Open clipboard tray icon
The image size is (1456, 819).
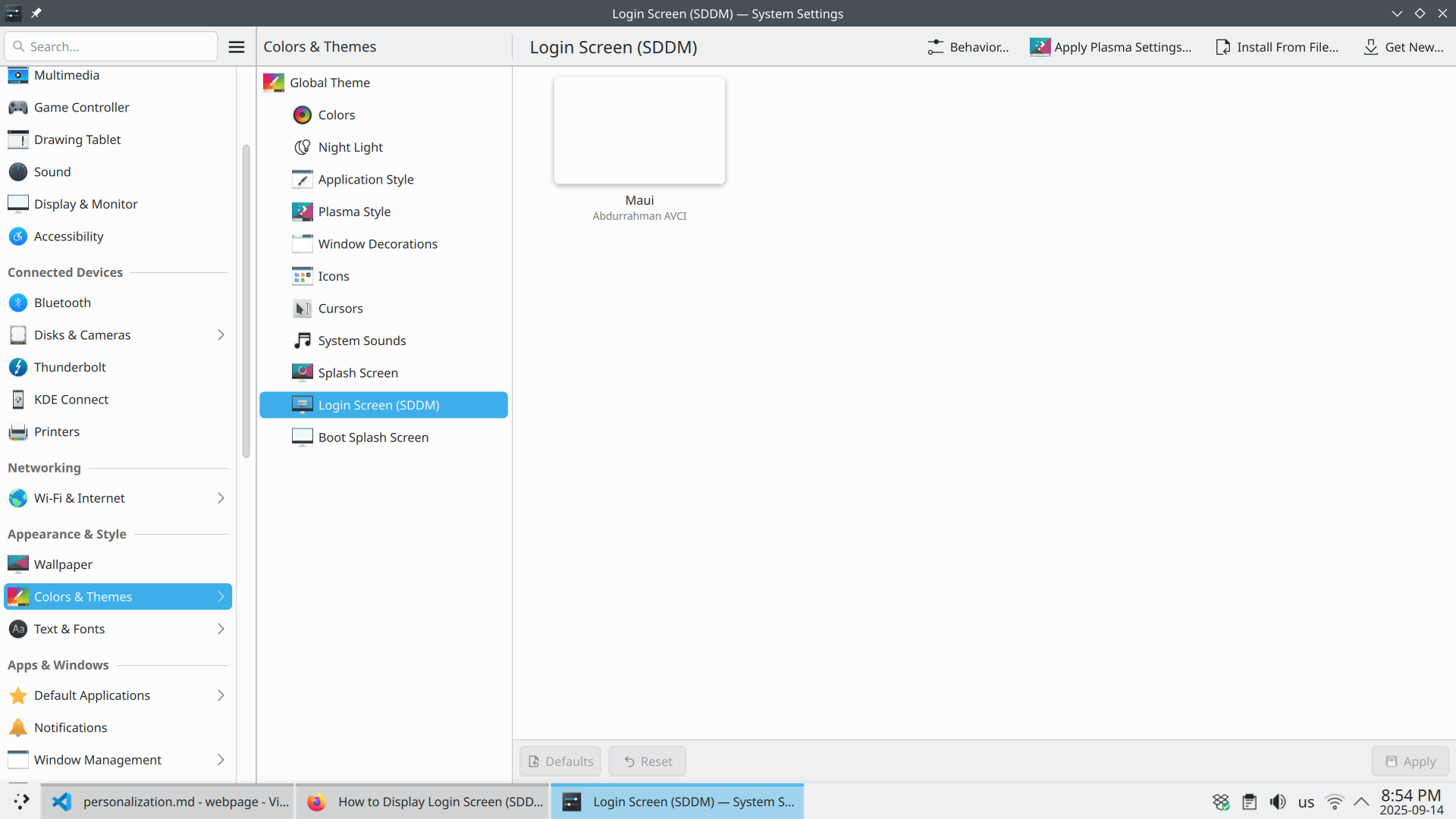1249,802
